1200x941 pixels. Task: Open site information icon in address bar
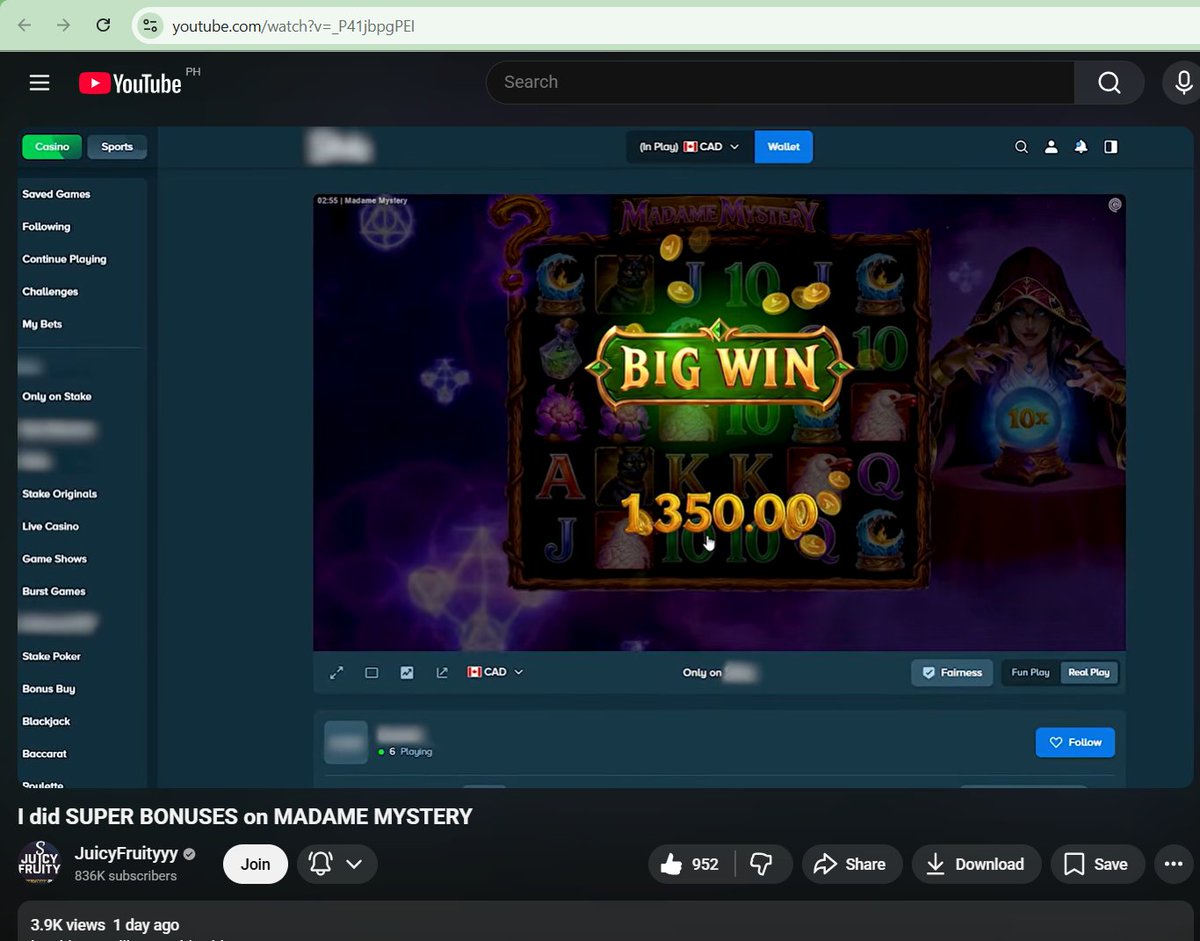[150, 26]
